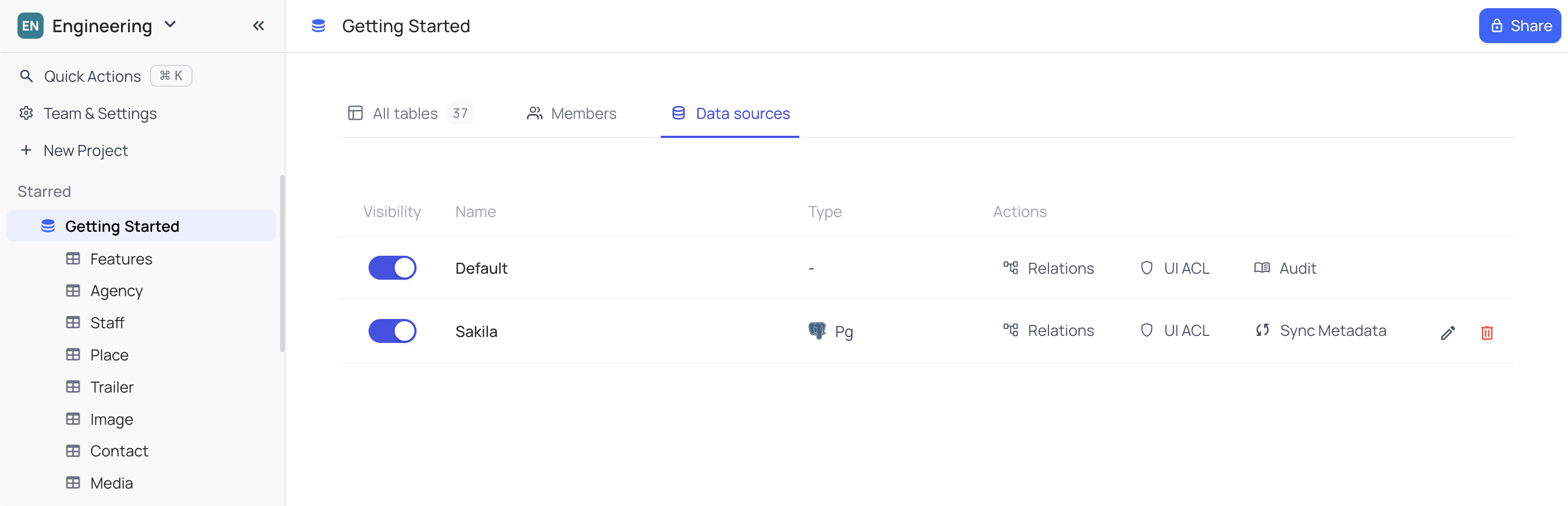Click the red trash icon for Sakila
This screenshot has height=506, width=1568.
point(1486,333)
